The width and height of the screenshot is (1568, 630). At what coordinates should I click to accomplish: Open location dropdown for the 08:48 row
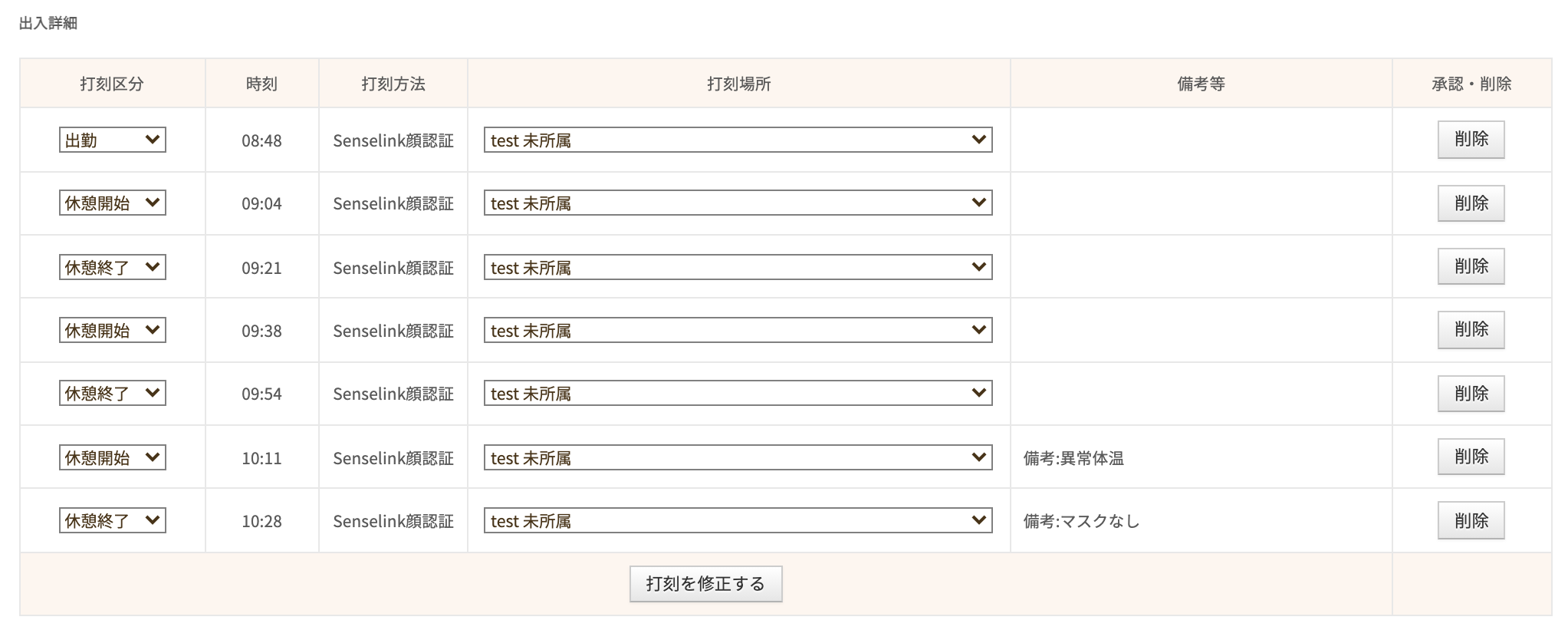click(x=738, y=140)
